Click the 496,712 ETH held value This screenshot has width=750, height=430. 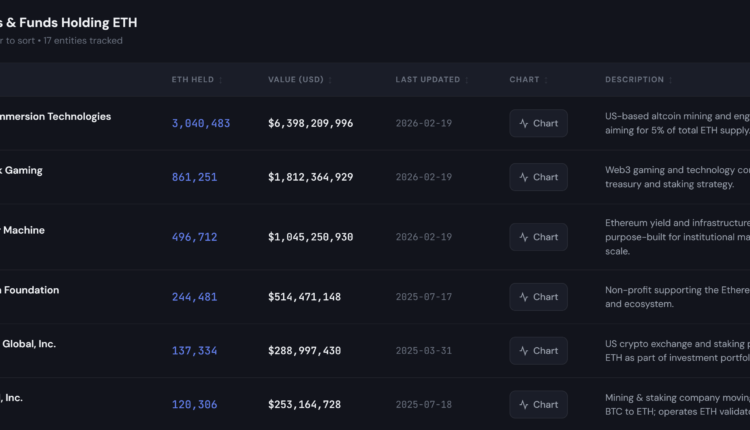pyautogui.click(x=194, y=237)
